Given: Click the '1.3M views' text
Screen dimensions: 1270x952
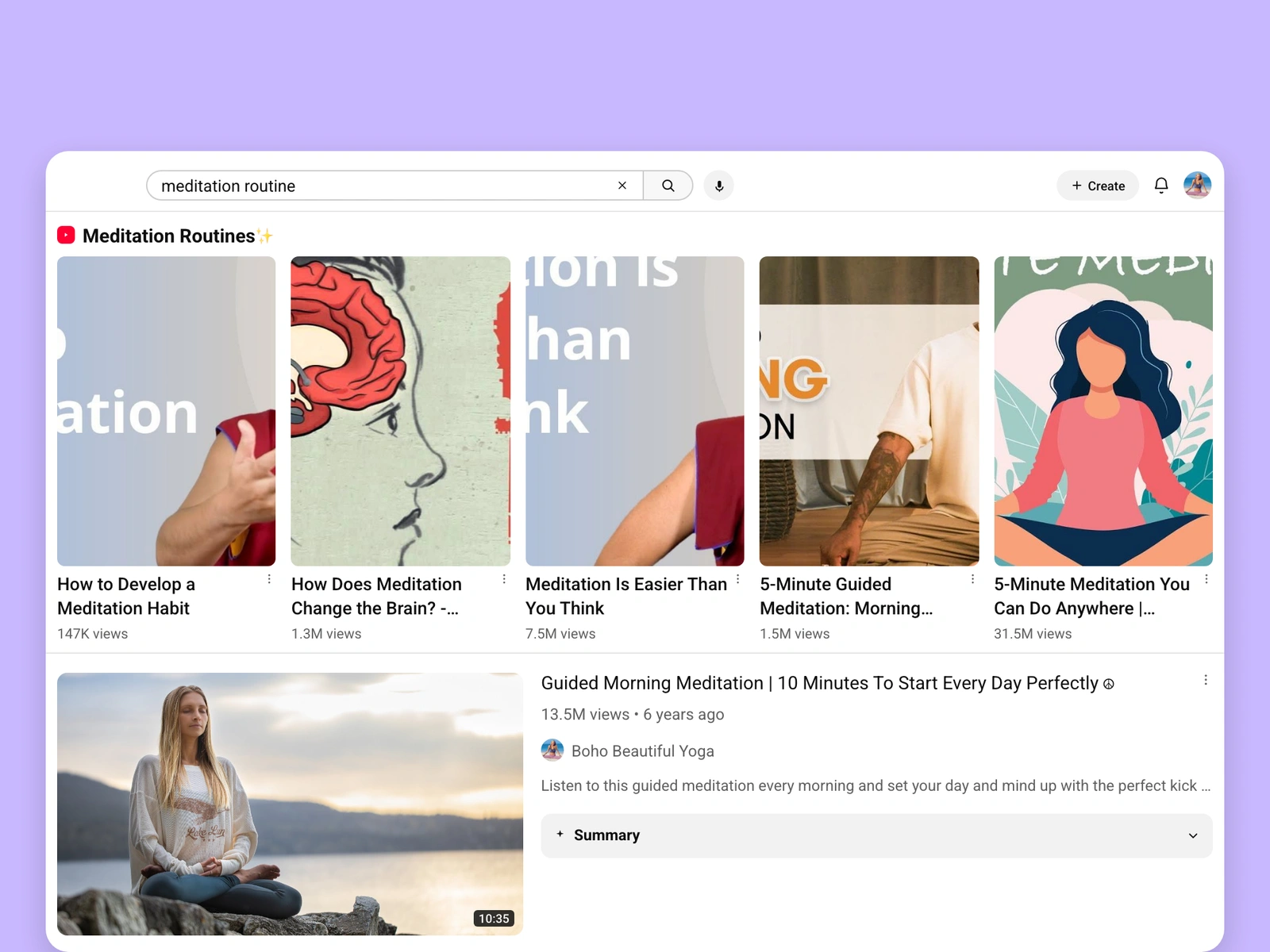Looking at the screenshot, I should pos(326,634).
